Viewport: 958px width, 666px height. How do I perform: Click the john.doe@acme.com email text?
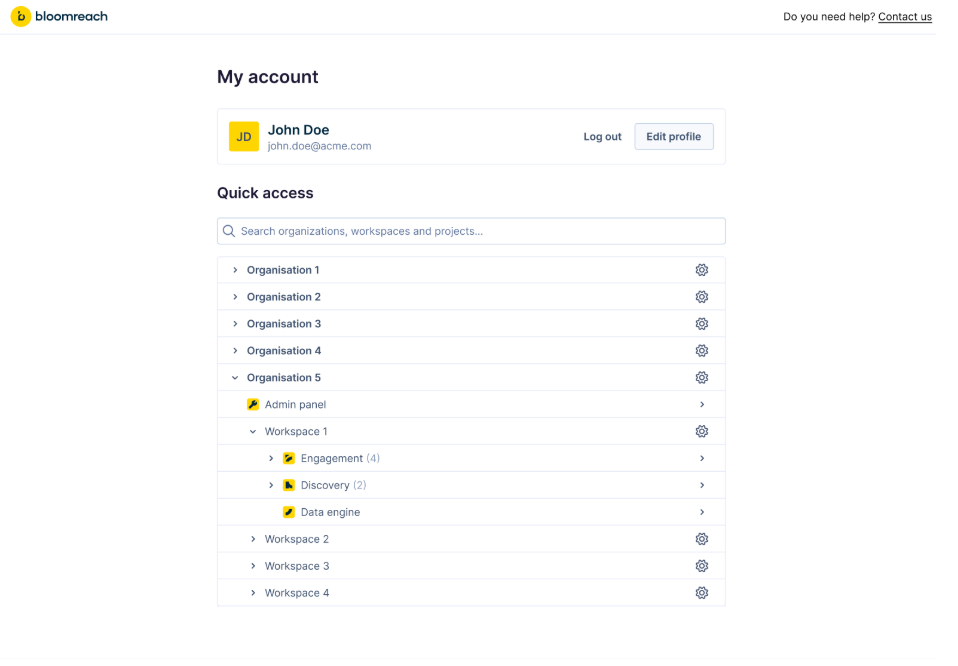tap(320, 146)
